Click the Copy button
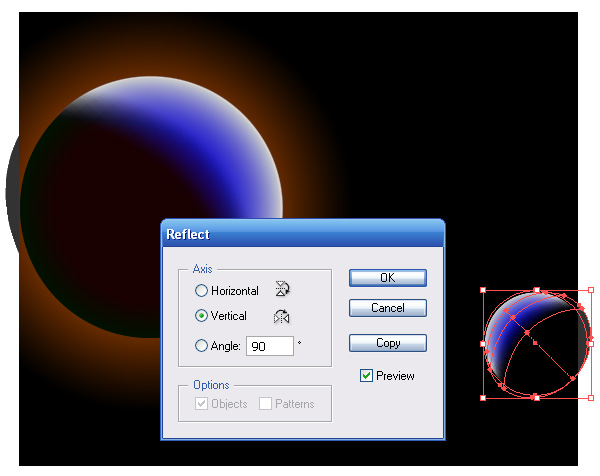The image size is (600, 476). pos(388,343)
